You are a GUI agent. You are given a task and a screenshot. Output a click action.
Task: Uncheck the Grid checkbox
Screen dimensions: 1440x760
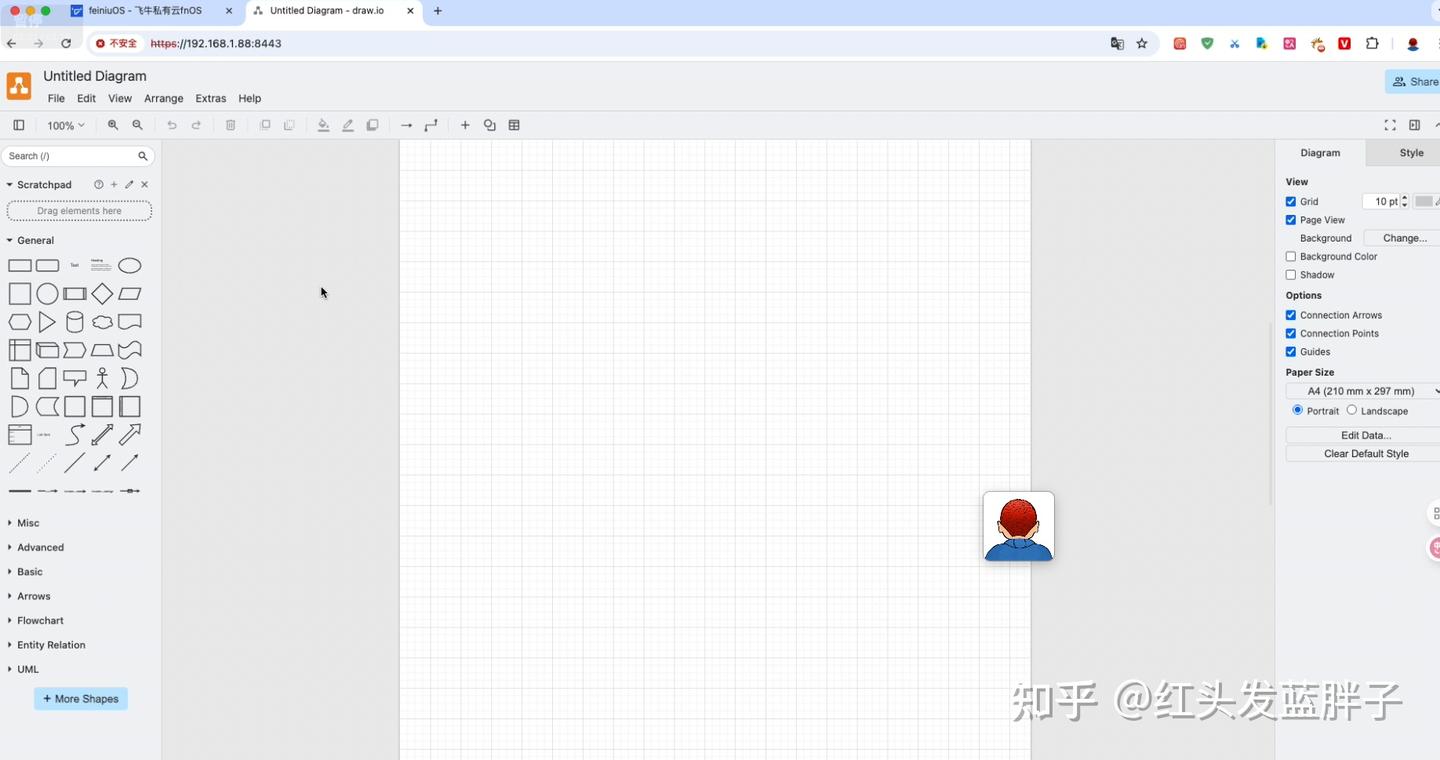click(x=1291, y=202)
